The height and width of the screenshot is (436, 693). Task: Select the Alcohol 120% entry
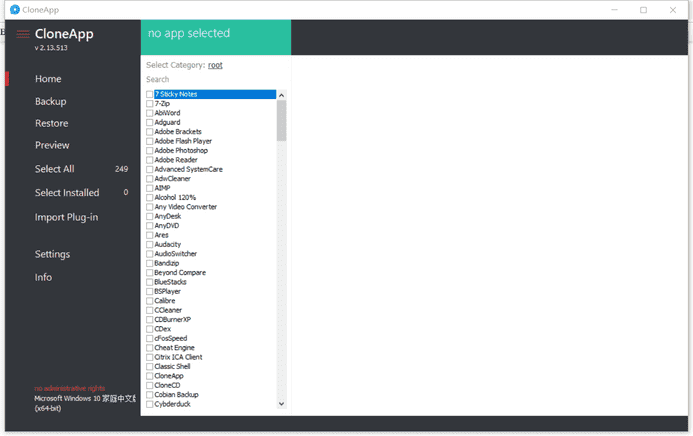click(175, 197)
